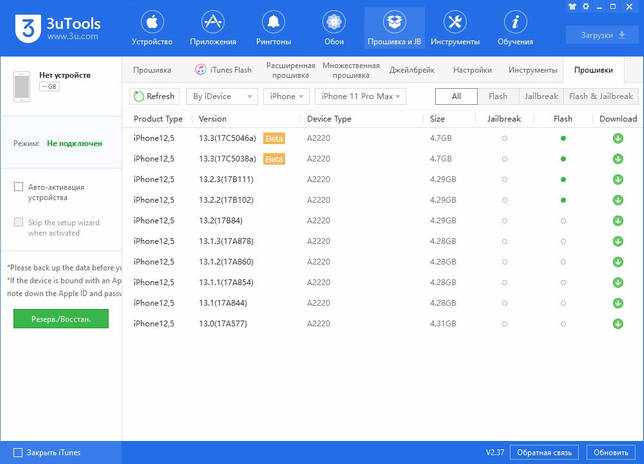Image resolution: width=644 pixels, height=464 pixels.
Task: Click the V2.37 version label
Action: (x=494, y=453)
